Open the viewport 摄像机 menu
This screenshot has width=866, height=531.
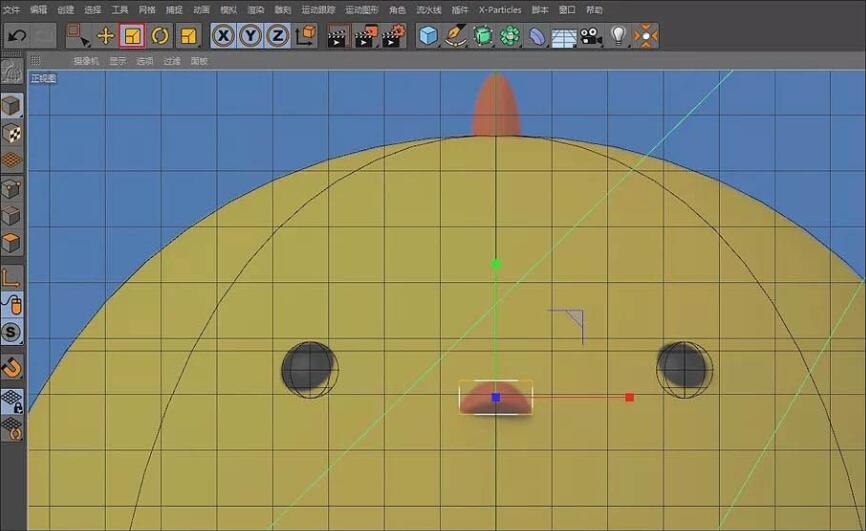click(86, 61)
